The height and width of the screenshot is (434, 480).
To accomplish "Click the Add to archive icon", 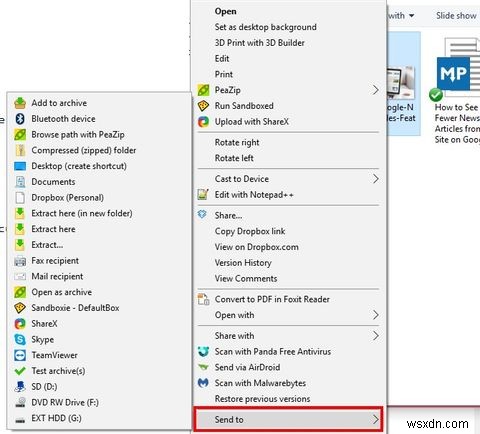I will (20, 103).
